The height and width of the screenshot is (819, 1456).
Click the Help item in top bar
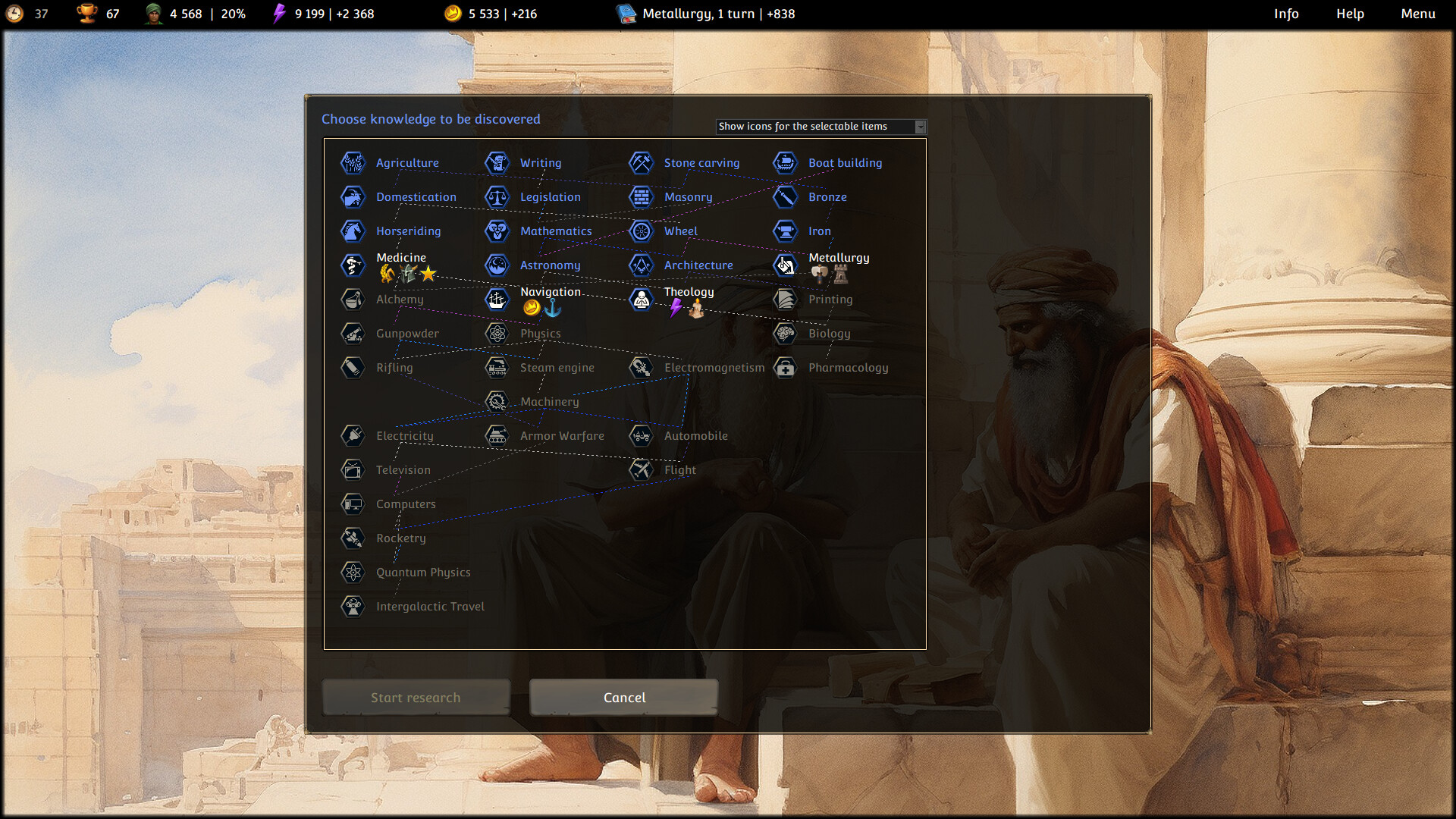pyautogui.click(x=1350, y=14)
